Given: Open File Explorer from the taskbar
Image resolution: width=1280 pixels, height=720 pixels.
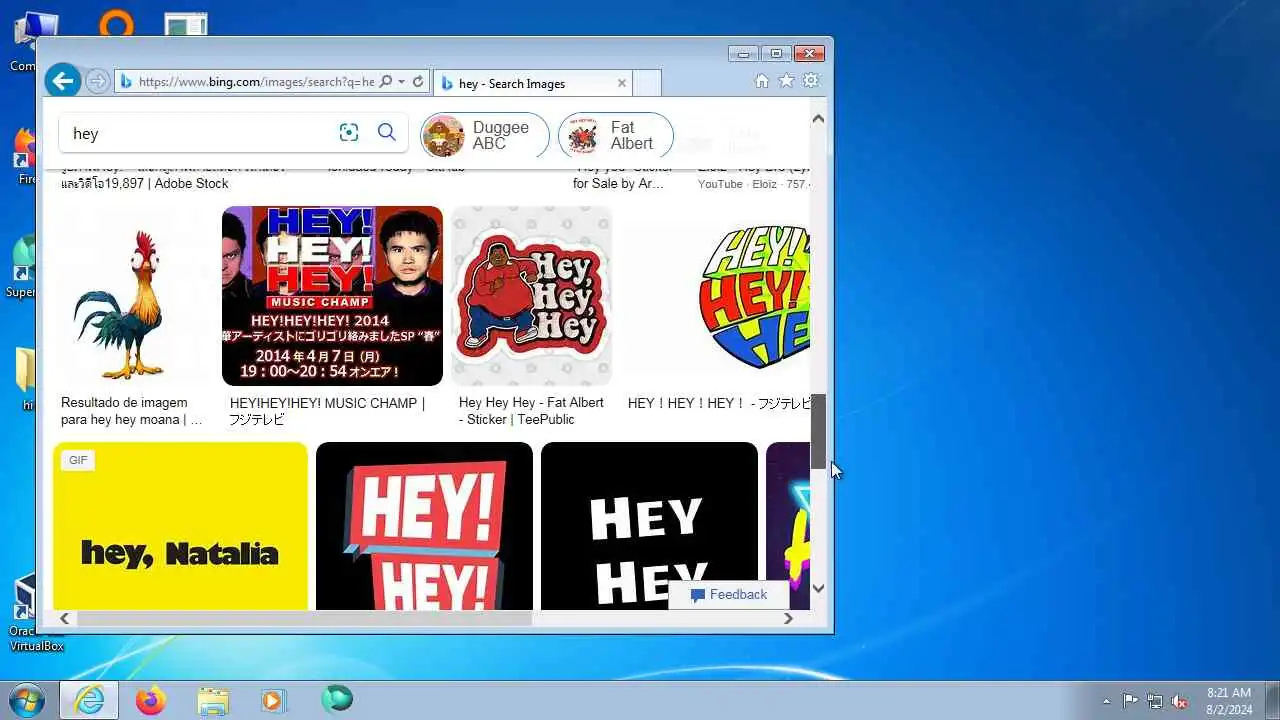Looking at the screenshot, I should pos(213,701).
